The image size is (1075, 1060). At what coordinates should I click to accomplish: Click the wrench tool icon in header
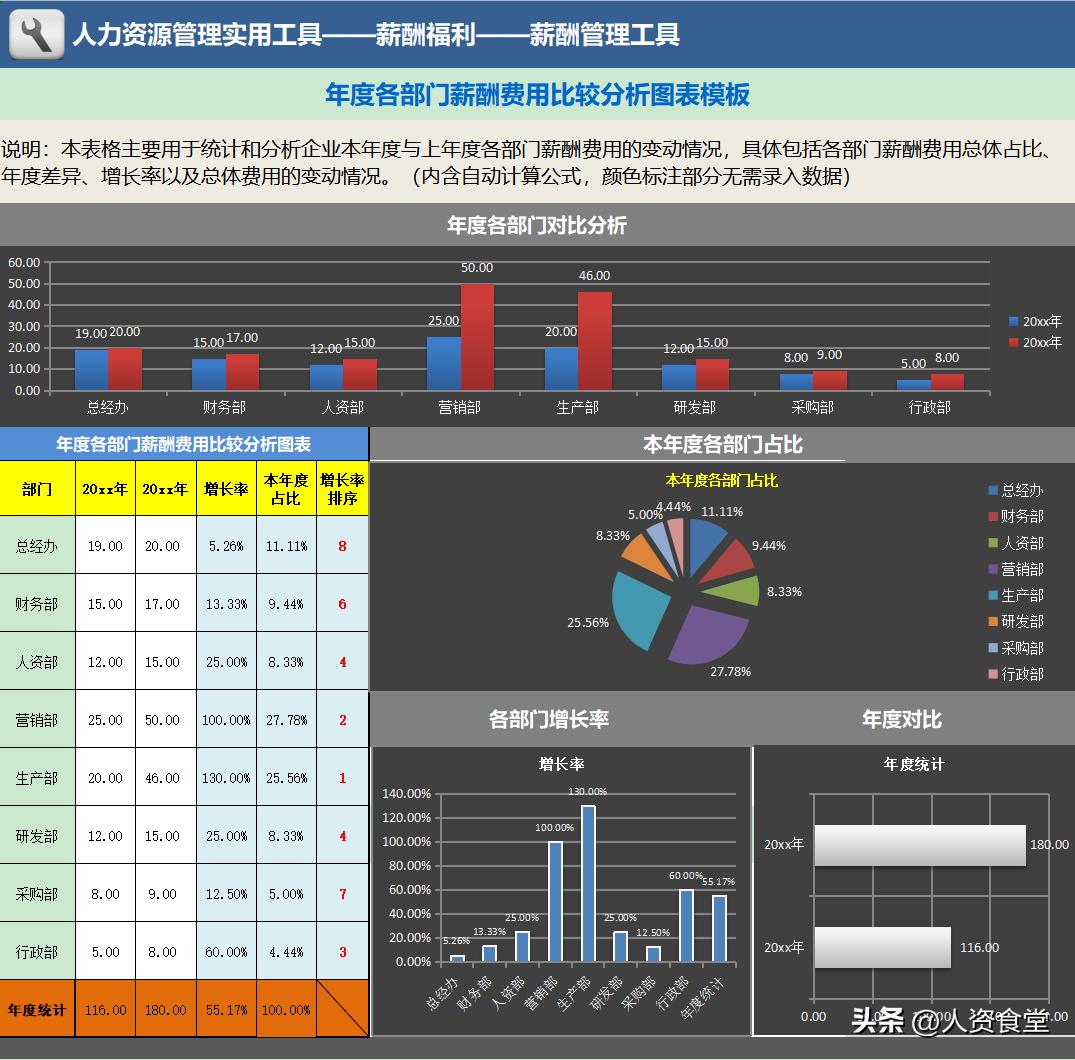[34, 32]
